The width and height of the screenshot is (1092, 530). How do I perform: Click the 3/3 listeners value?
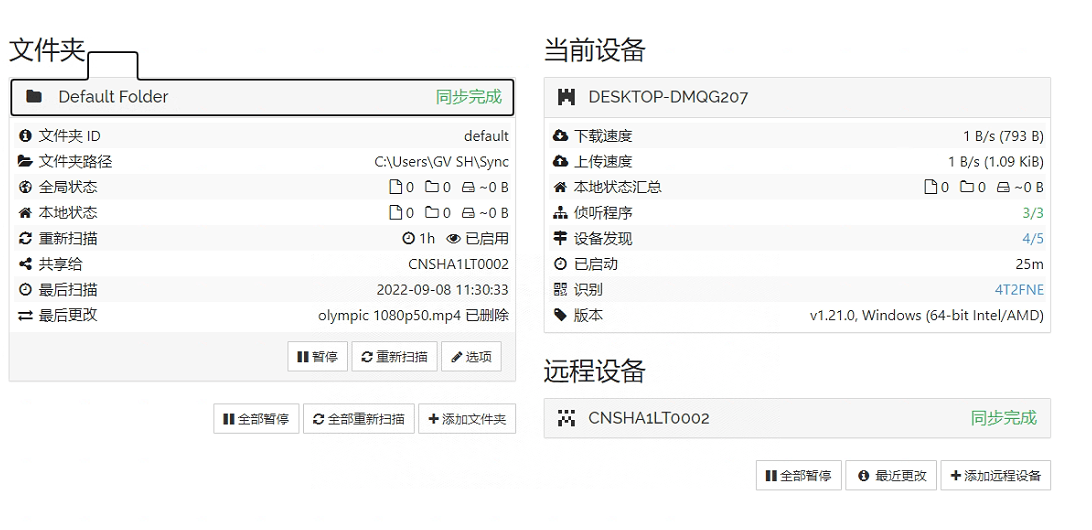[1033, 213]
